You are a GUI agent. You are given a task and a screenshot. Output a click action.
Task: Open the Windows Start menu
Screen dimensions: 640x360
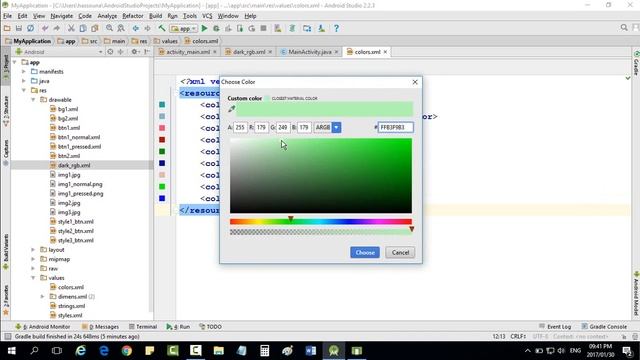tap(11, 351)
